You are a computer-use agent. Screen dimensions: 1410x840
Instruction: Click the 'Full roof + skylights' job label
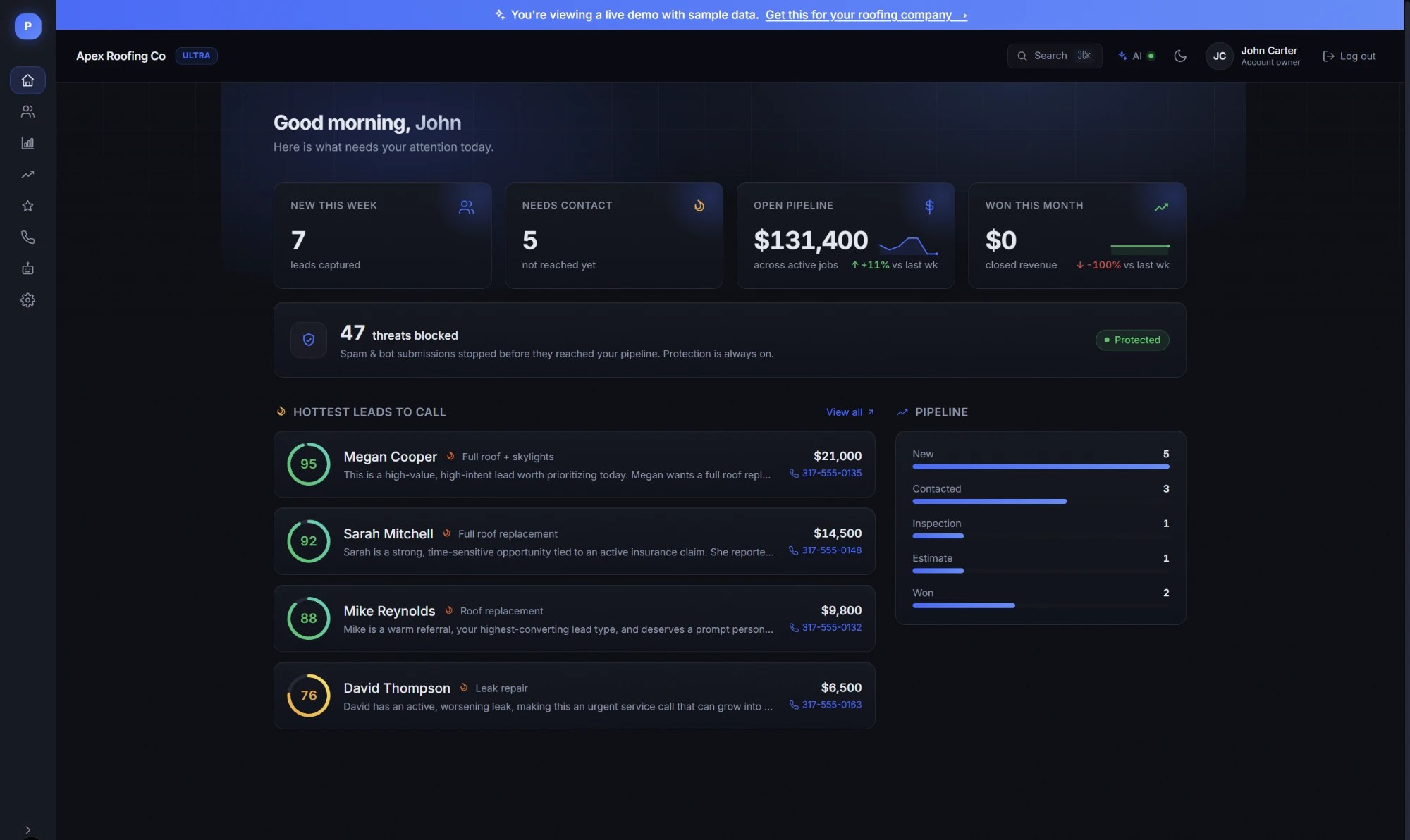[x=508, y=457]
